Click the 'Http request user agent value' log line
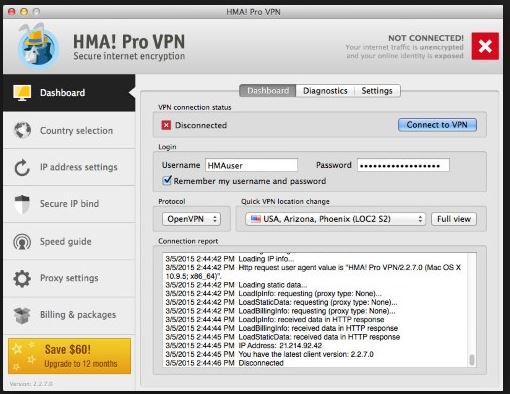Image resolution: width=510 pixels, height=394 pixels. click(x=313, y=272)
